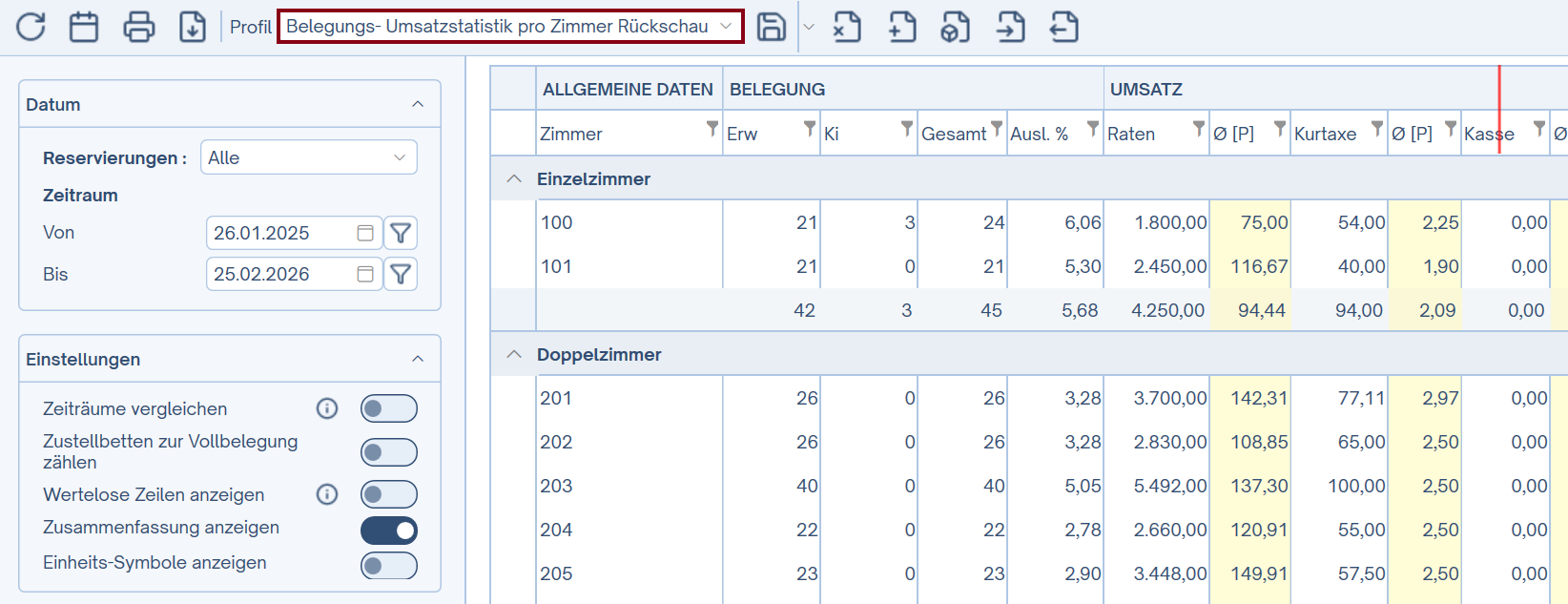Disable Zusammenfassung anzeigen switch

pos(389,531)
